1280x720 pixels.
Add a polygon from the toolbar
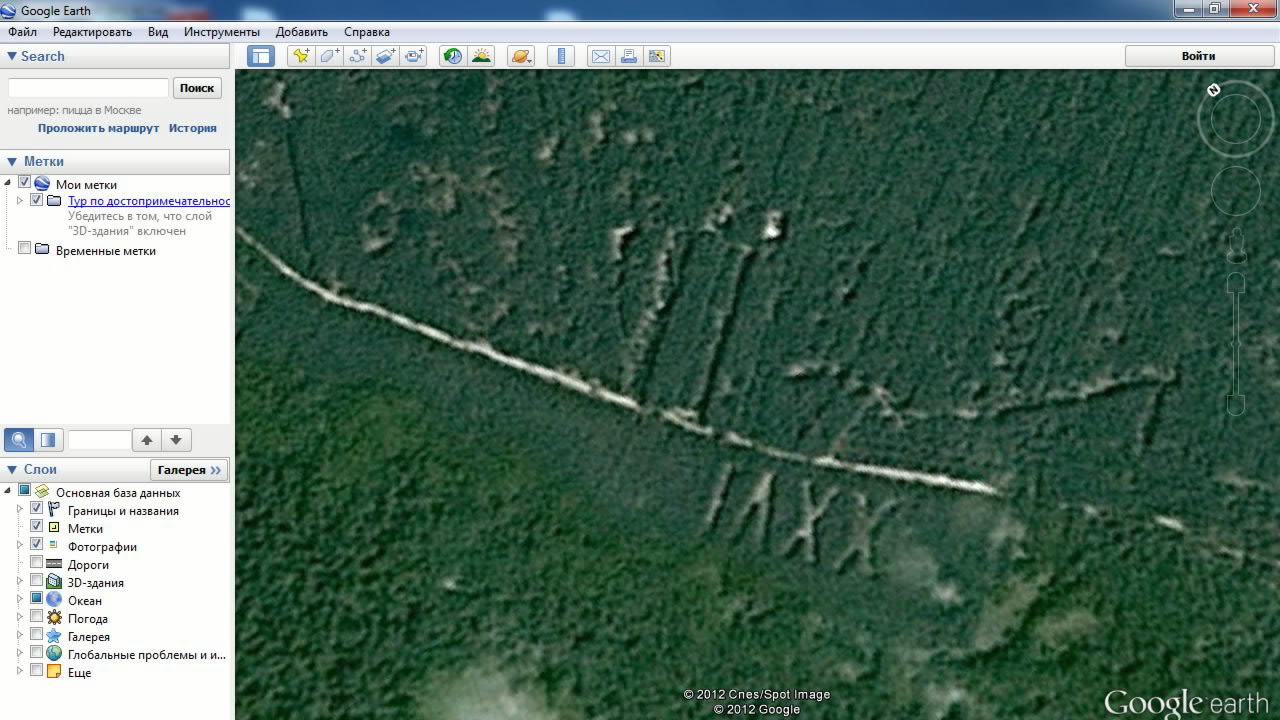[329, 56]
